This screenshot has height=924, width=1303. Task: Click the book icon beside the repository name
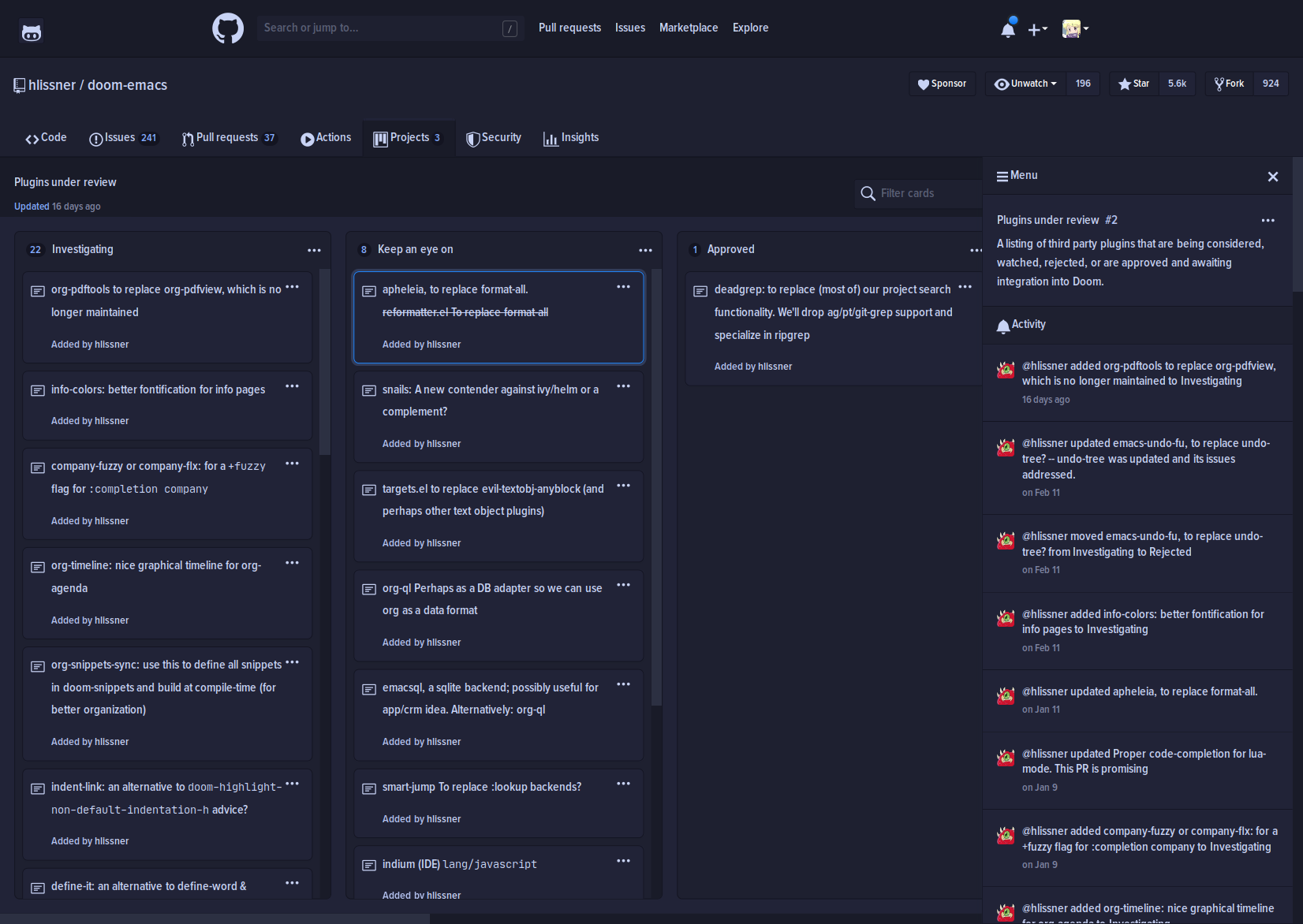click(19, 85)
